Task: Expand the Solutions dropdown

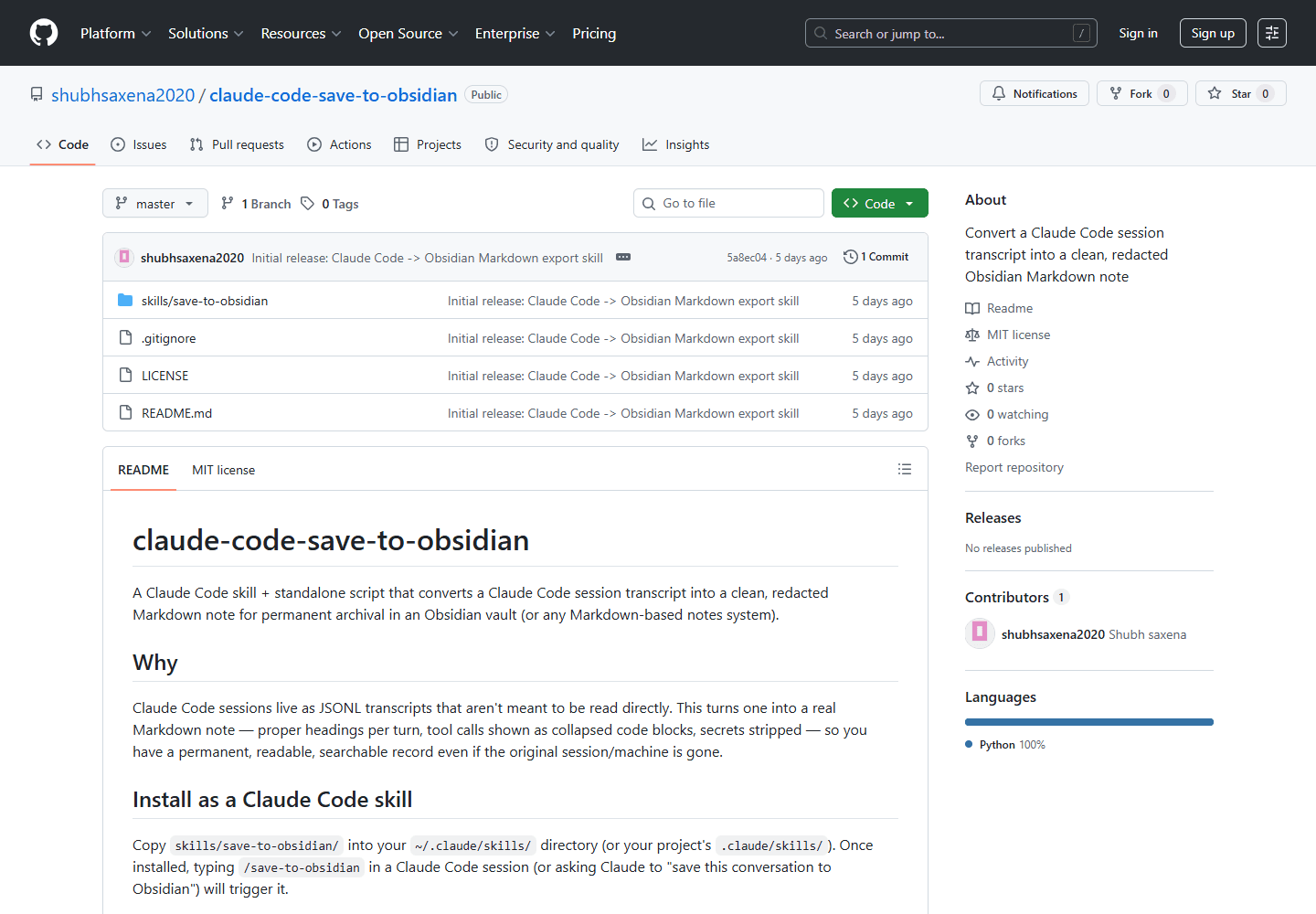Action: tap(206, 33)
